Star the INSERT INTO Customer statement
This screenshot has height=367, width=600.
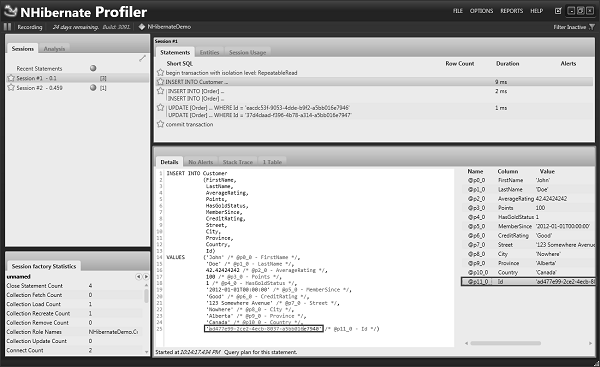pos(160,82)
